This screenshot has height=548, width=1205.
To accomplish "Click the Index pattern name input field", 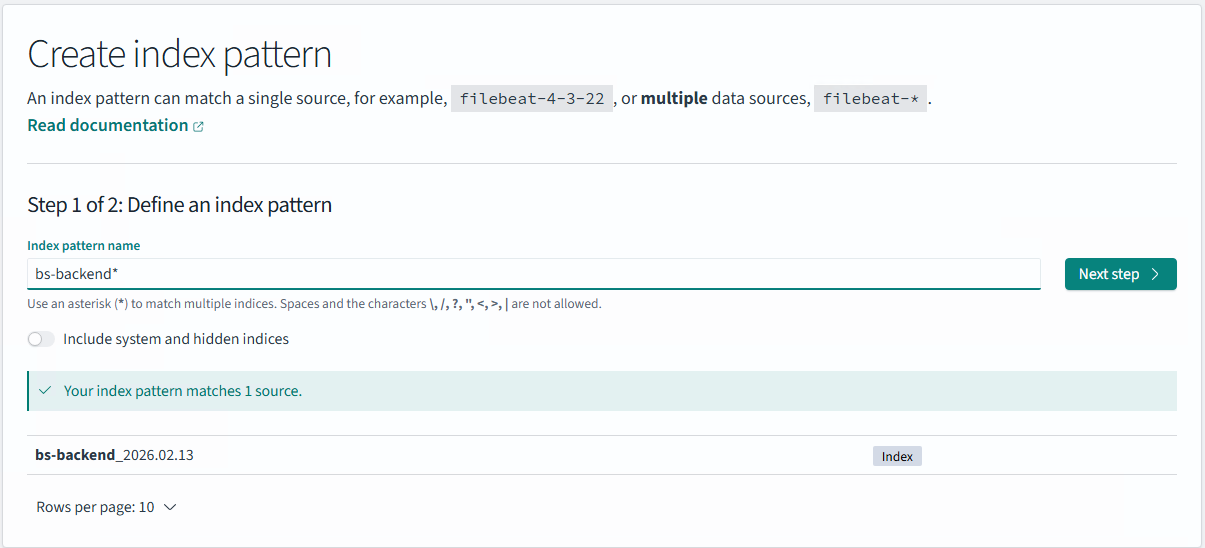I will tap(533, 274).
